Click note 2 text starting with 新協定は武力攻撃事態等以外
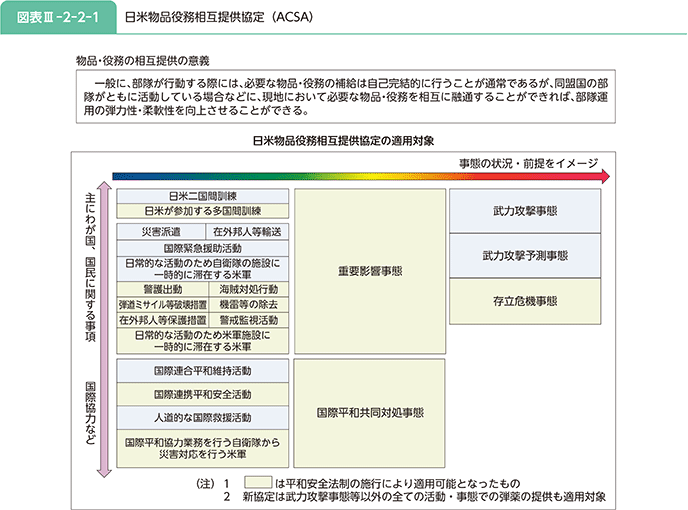Viewport: 688px width, 510px height. click(424, 497)
